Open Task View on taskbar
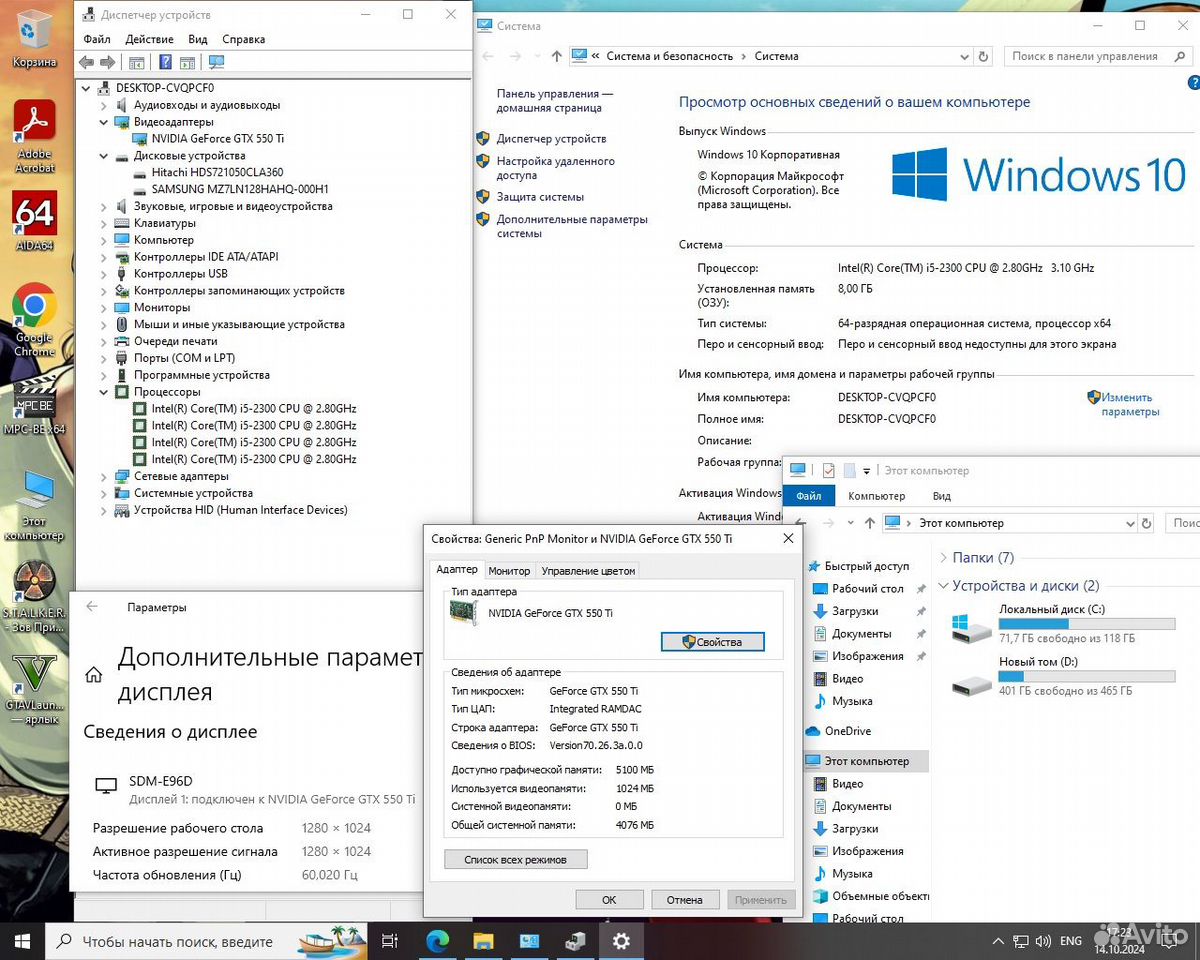This screenshot has height=960, width=1200. [390, 941]
